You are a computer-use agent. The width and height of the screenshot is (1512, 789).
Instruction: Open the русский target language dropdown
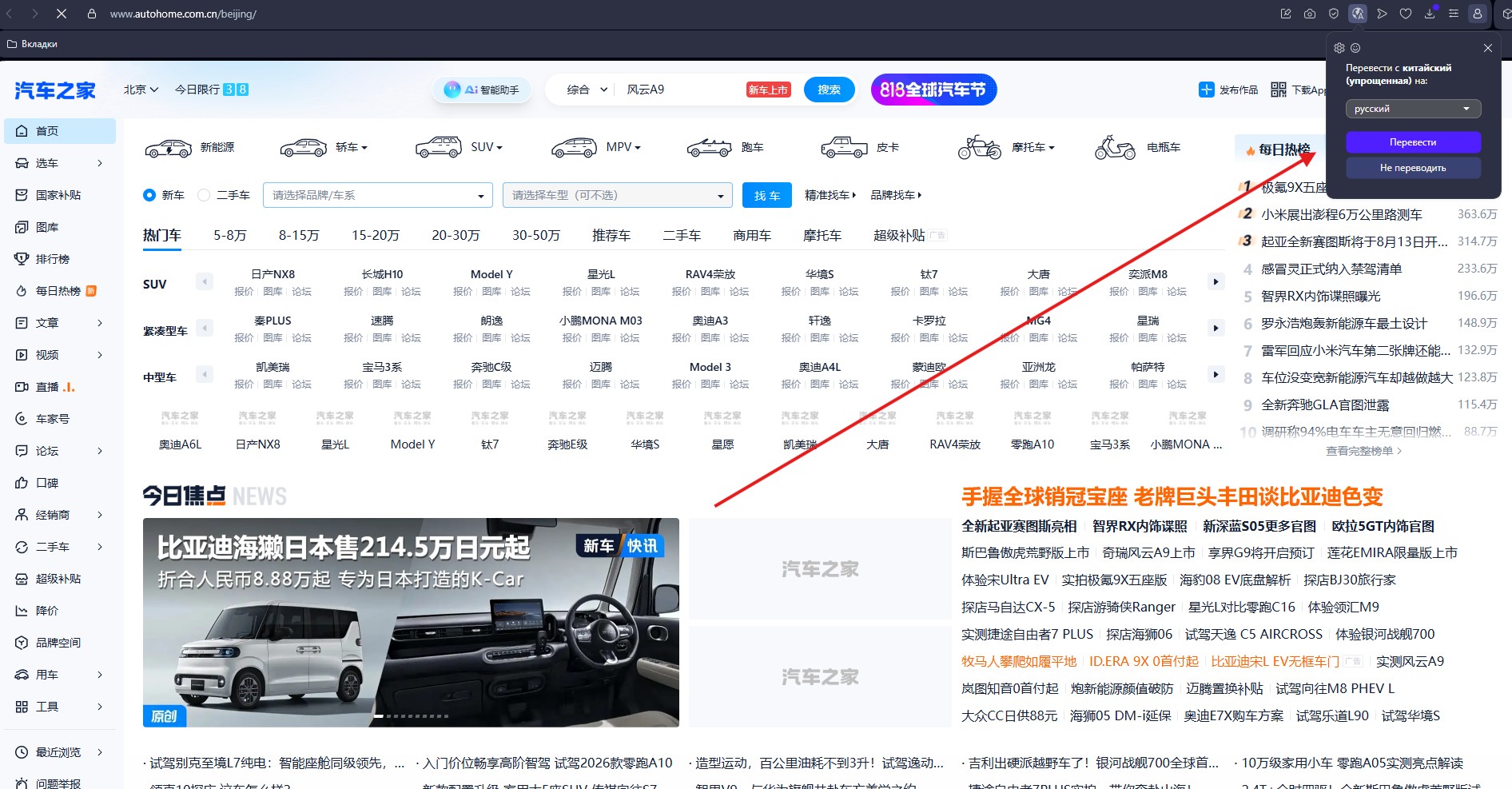1413,109
